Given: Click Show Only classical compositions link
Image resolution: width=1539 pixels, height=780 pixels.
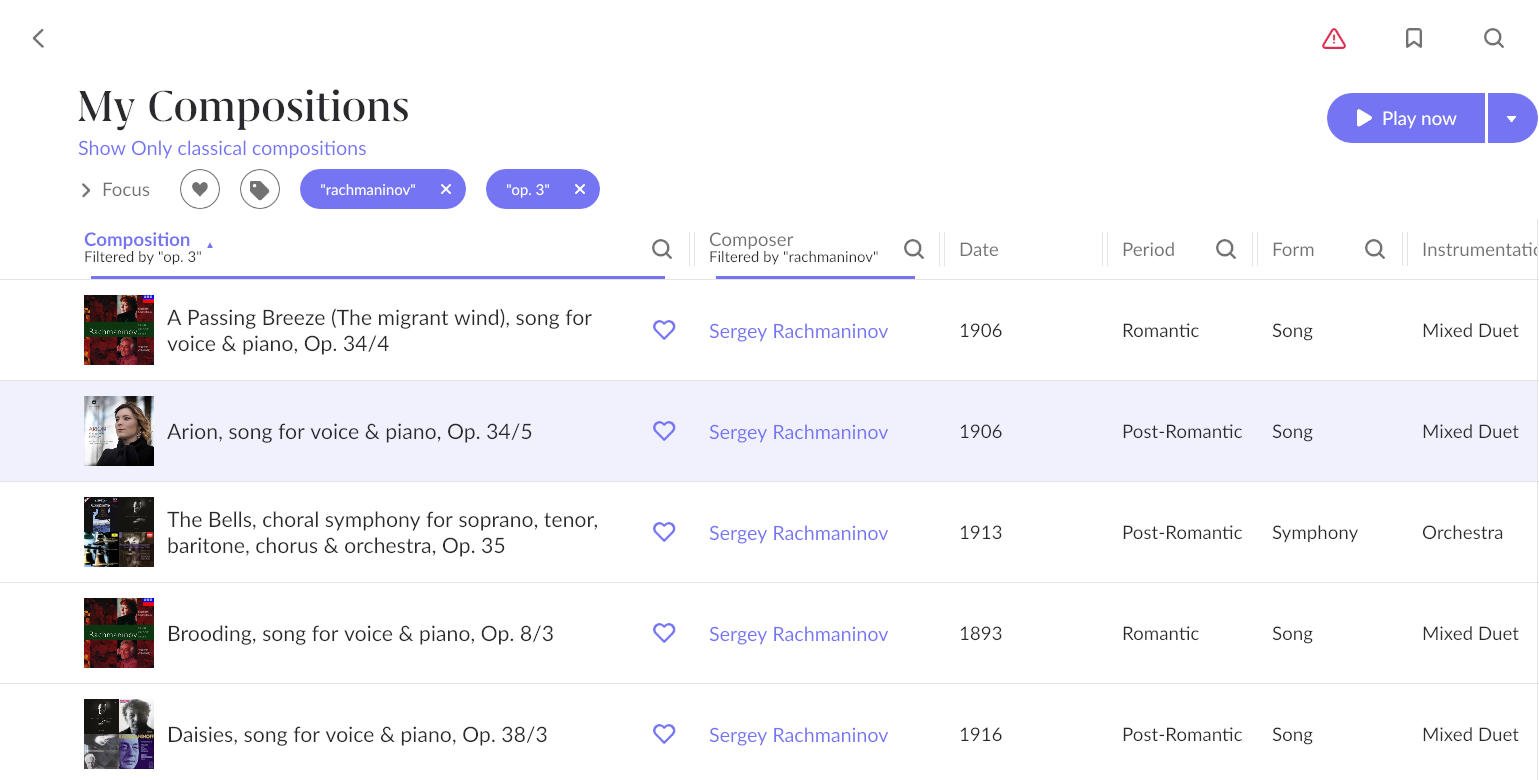Looking at the screenshot, I should click(x=222, y=148).
